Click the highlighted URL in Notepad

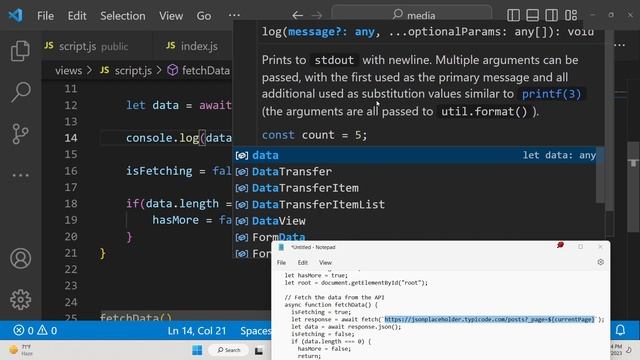coord(489,319)
